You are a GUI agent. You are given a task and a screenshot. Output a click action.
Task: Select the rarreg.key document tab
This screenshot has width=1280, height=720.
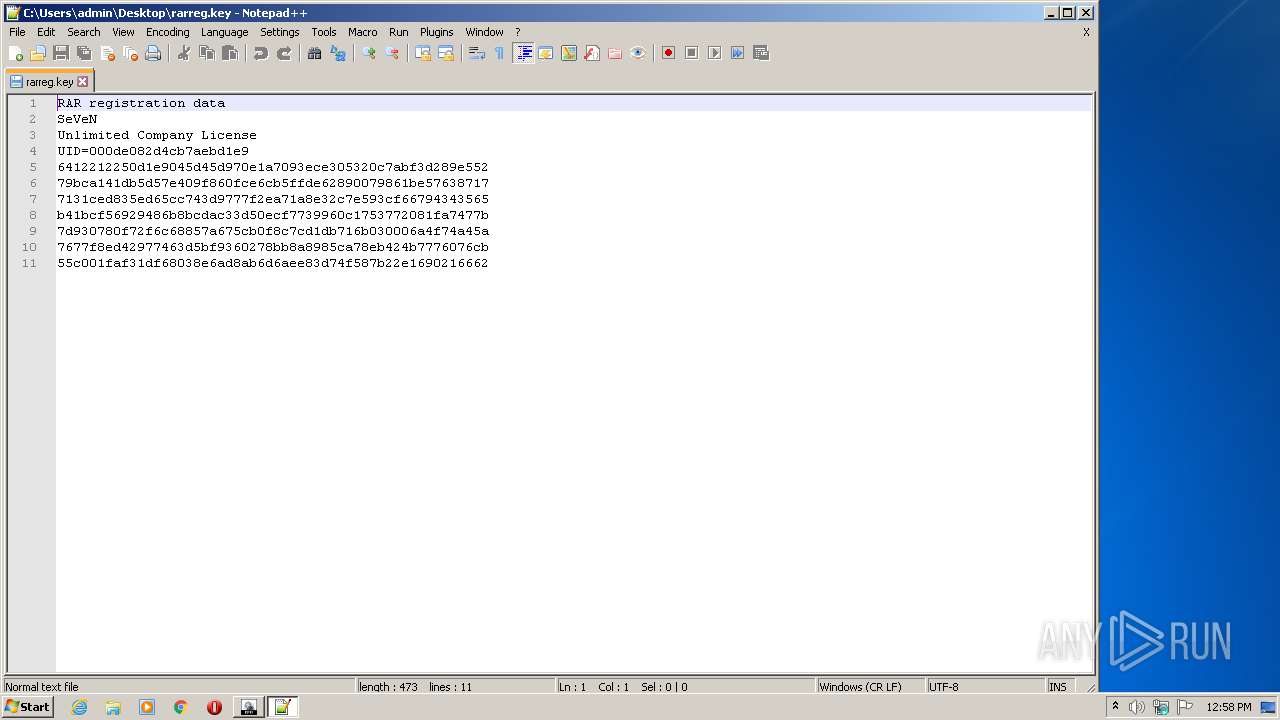click(49, 82)
